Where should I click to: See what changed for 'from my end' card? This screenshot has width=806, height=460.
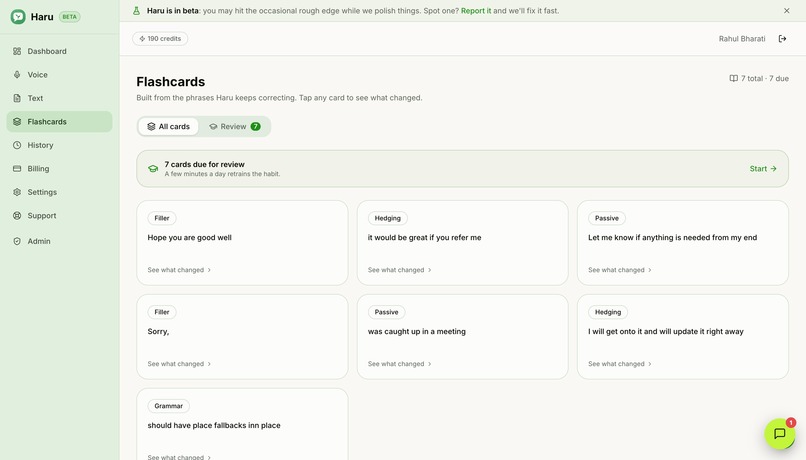tap(619, 270)
